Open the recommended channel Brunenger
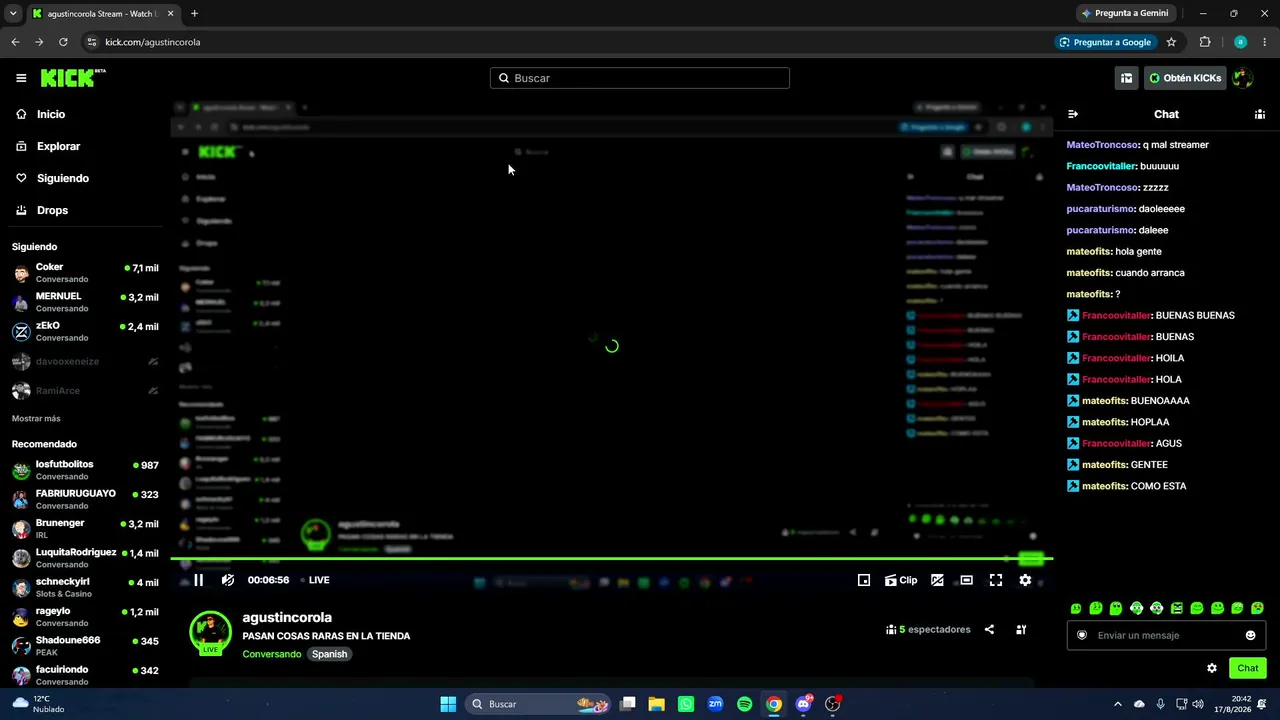The height and width of the screenshot is (720, 1280). 85,528
